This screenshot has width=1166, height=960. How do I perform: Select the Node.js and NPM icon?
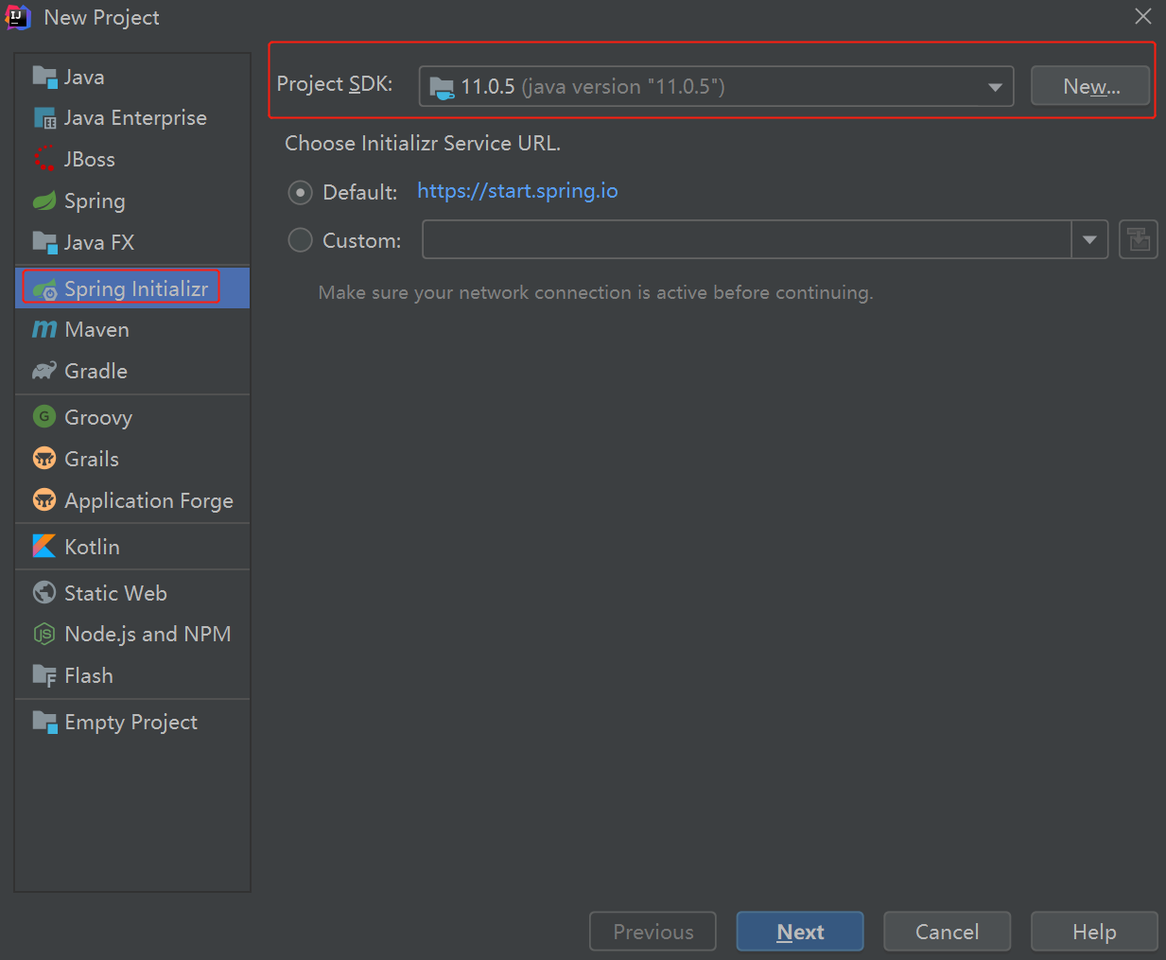pyautogui.click(x=45, y=634)
